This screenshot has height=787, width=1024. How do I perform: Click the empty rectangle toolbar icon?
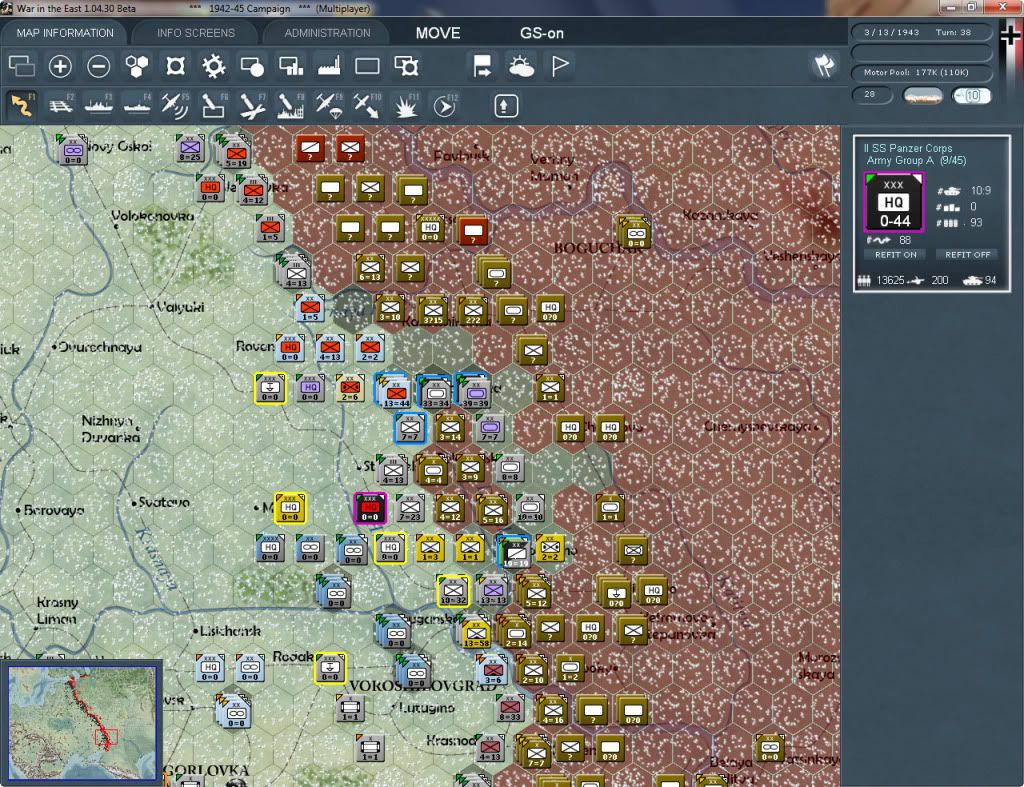(367, 66)
